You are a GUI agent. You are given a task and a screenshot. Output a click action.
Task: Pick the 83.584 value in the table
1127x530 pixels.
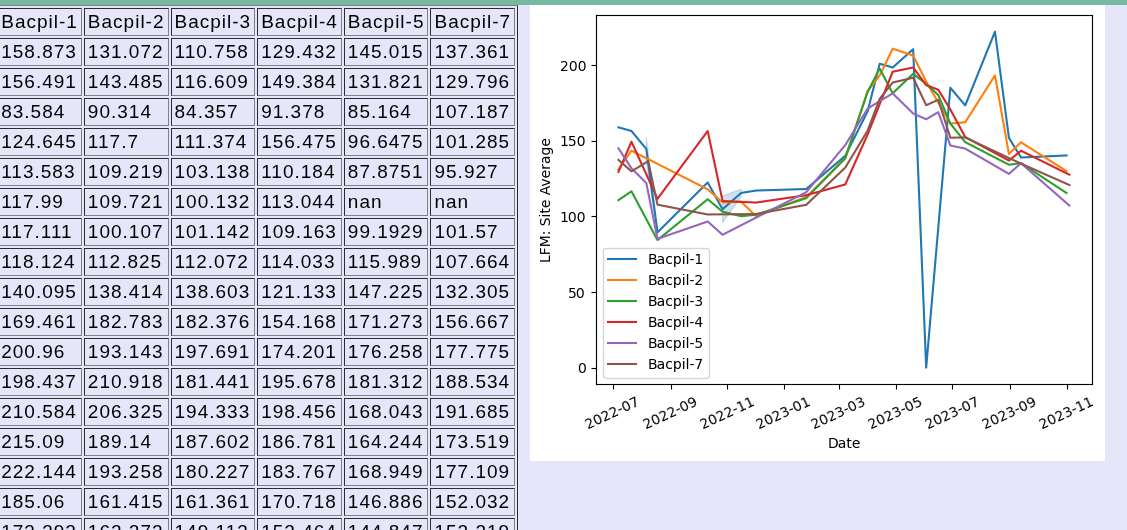pos(41,112)
